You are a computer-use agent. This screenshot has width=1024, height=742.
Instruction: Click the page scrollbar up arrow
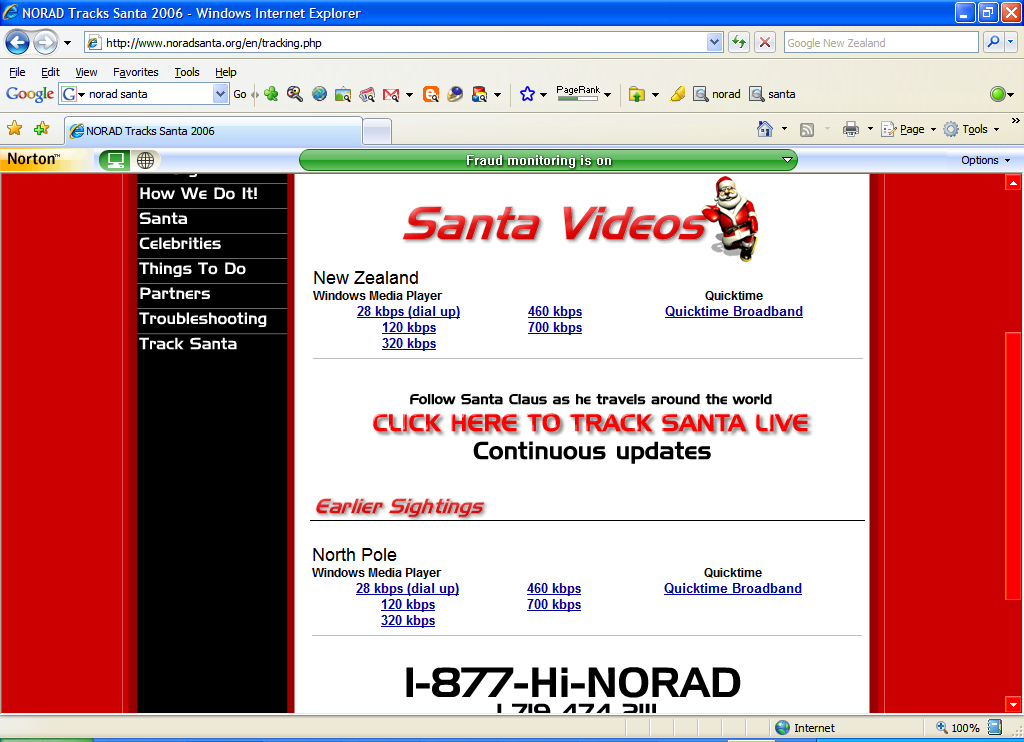[x=1013, y=182]
